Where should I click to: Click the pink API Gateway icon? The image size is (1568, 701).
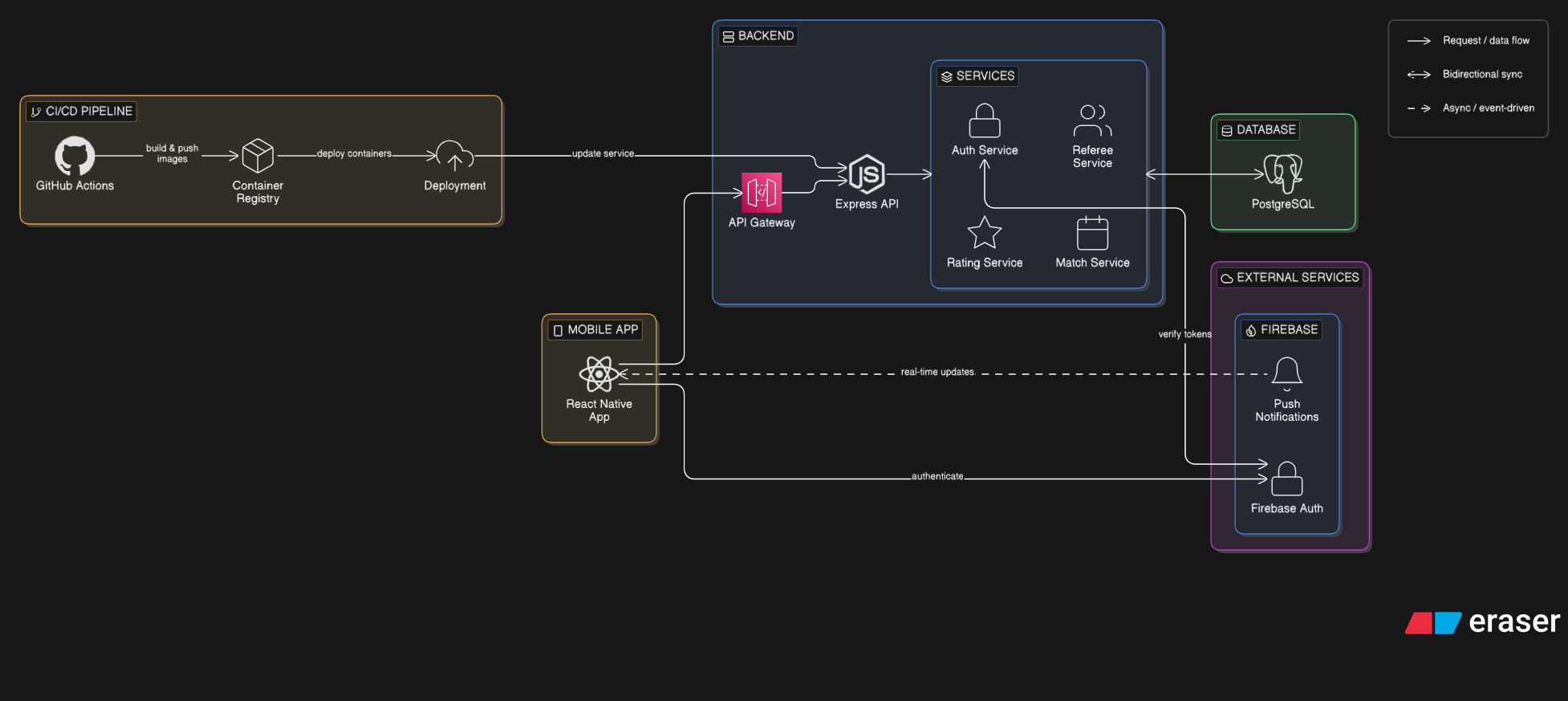click(x=762, y=193)
